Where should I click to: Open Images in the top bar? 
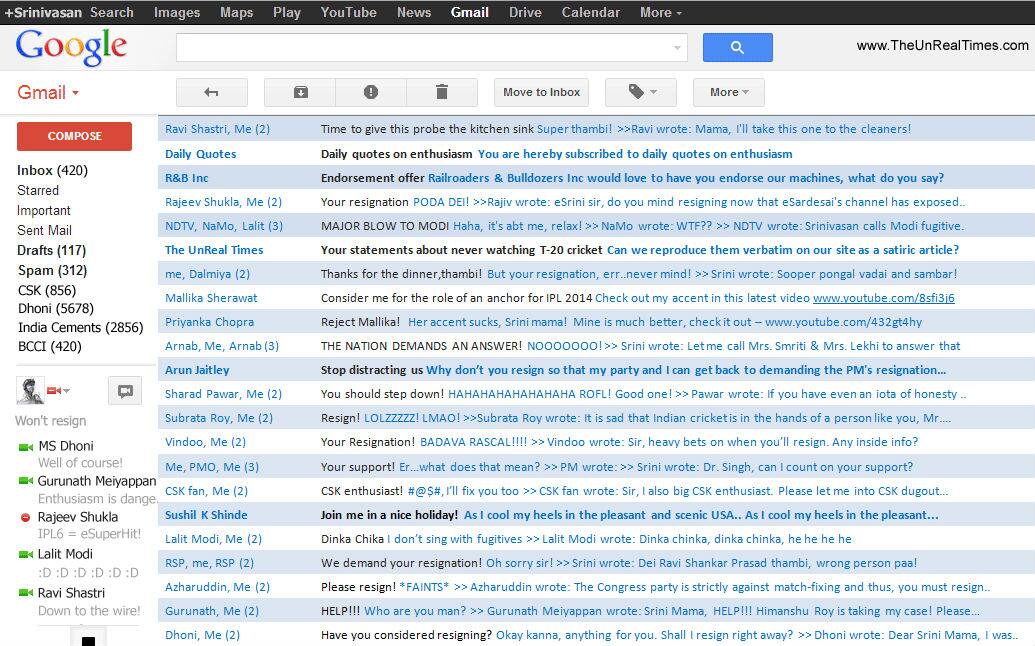click(x=177, y=13)
